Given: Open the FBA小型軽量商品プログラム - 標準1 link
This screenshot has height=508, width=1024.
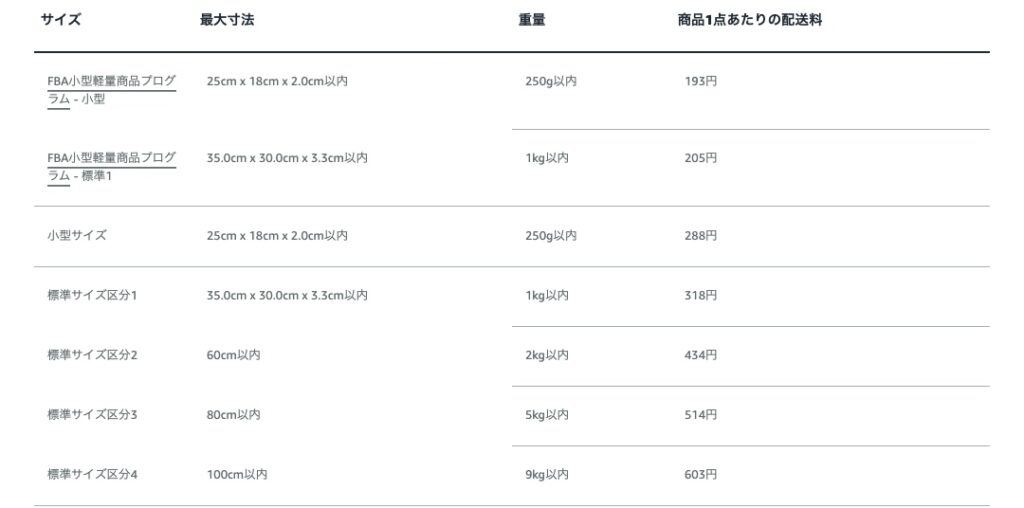Looking at the screenshot, I should click(111, 158).
